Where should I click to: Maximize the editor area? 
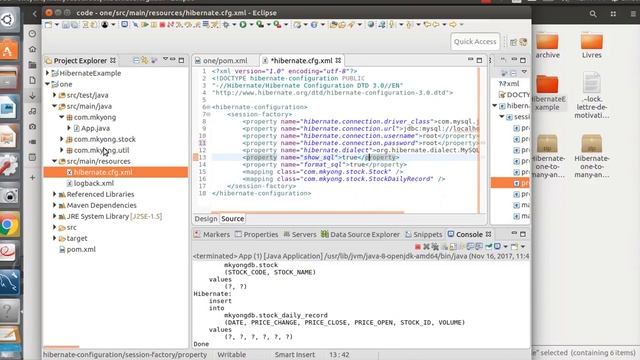click(480, 60)
